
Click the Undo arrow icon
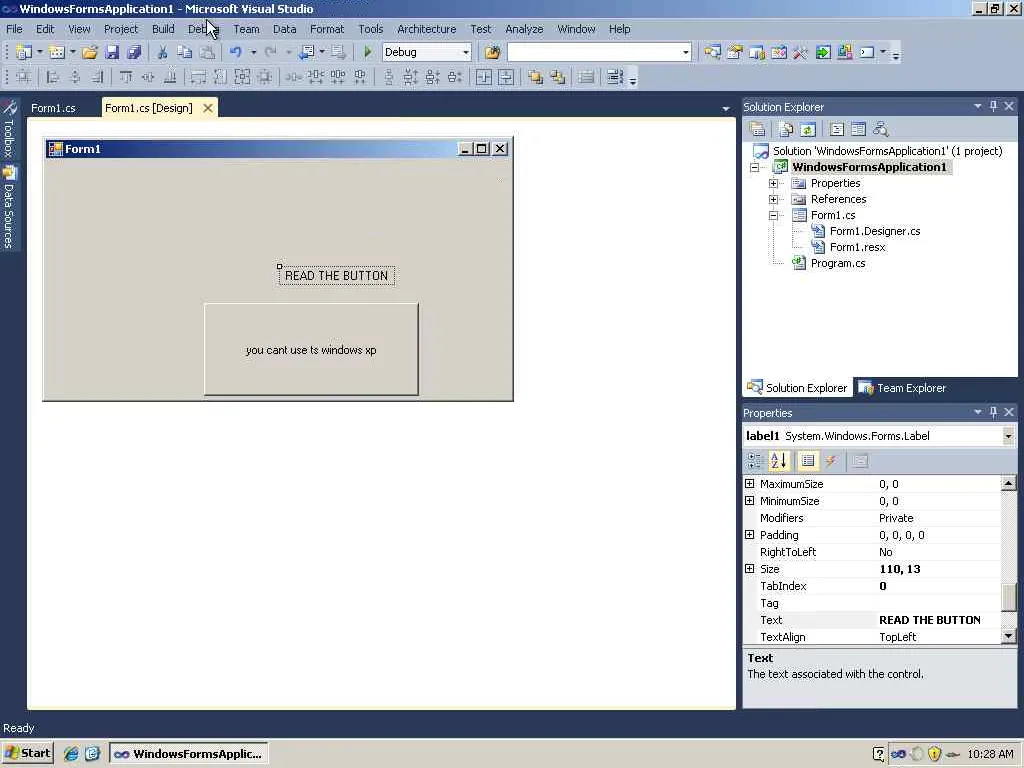click(235, 52)
